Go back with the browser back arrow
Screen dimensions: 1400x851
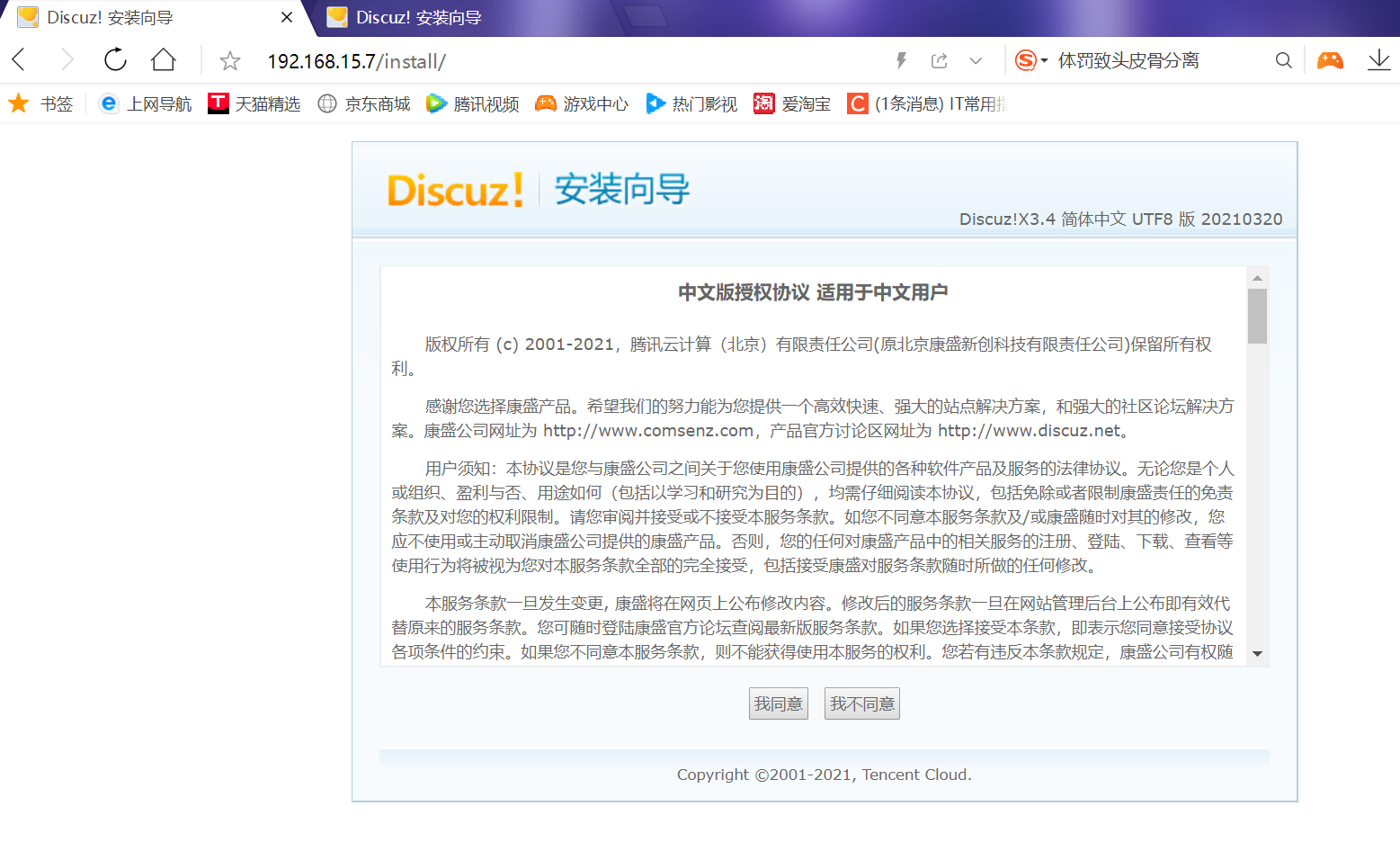[19, 60]
